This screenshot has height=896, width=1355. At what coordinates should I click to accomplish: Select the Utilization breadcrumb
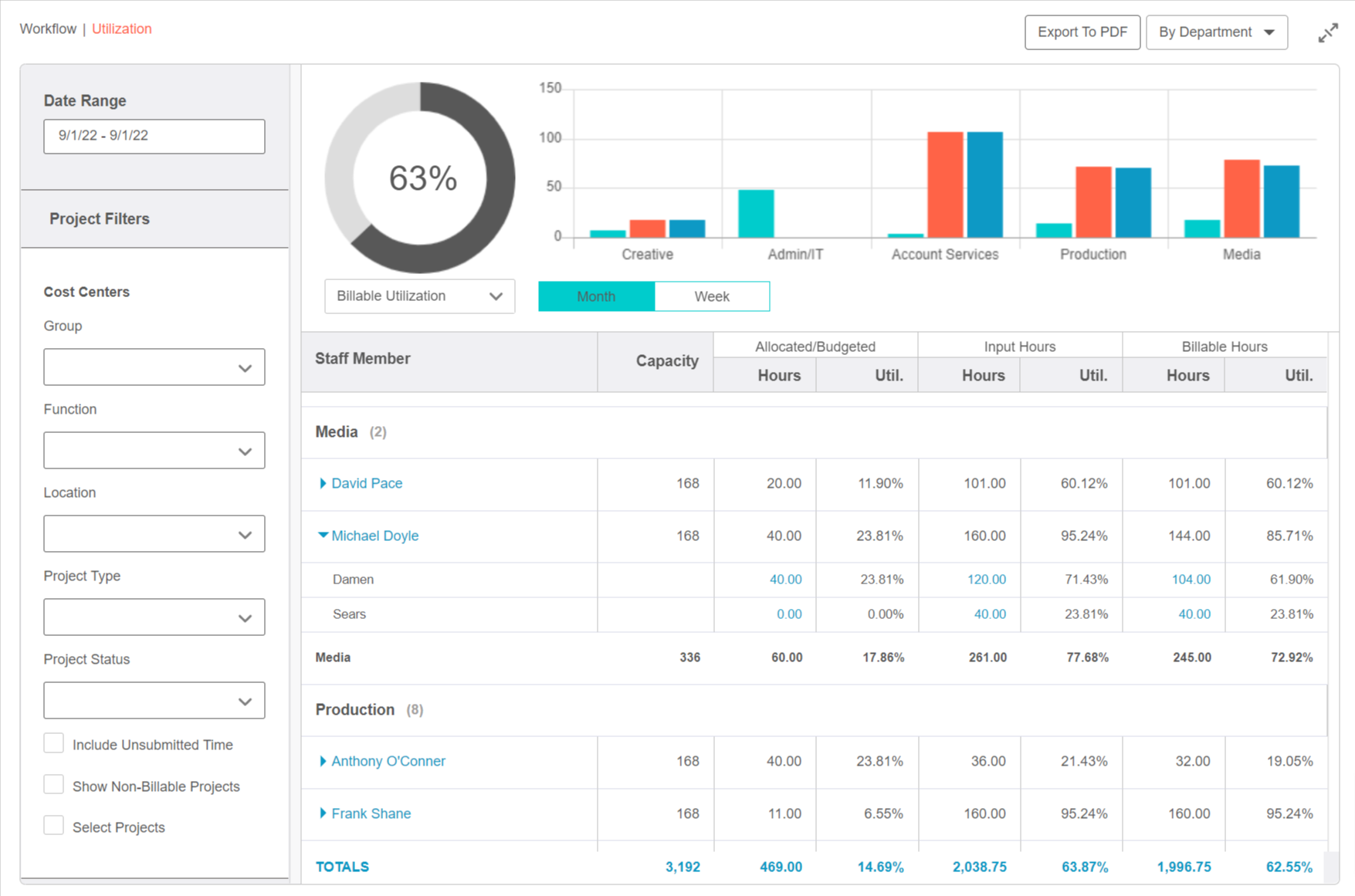(121, 29)
